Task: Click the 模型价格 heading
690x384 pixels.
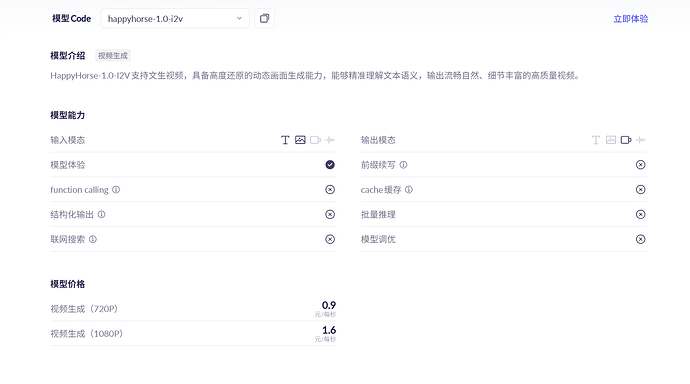Action: (x=68, y=284)
